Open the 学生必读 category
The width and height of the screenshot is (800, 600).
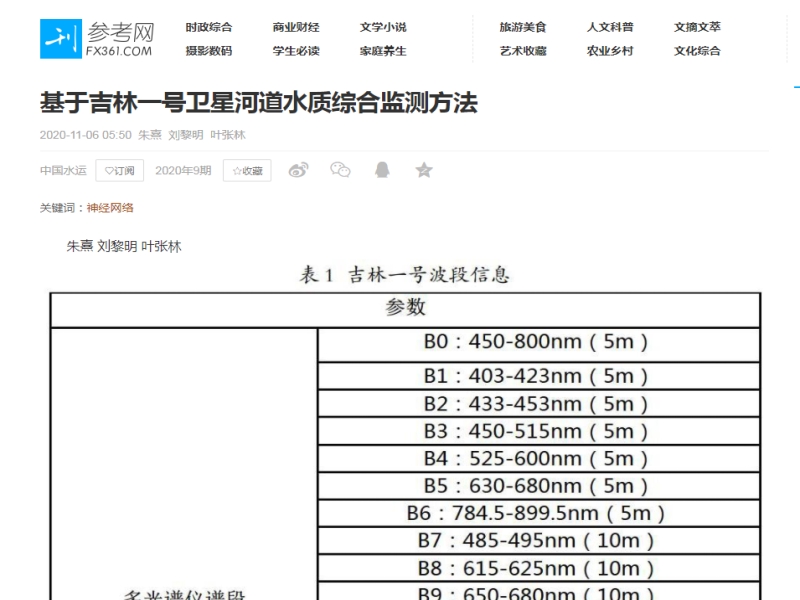point(296,50)
